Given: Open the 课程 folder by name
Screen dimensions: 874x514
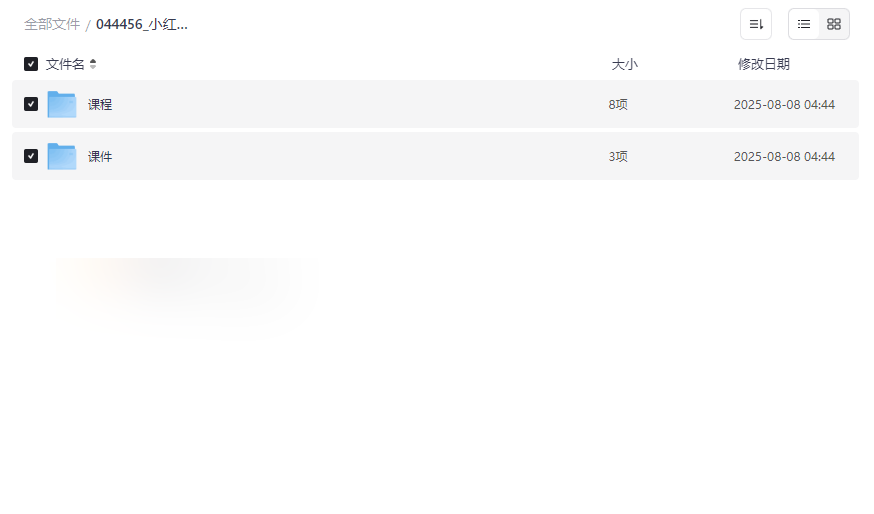Looking at the screenshot, I should pos(100,104).
